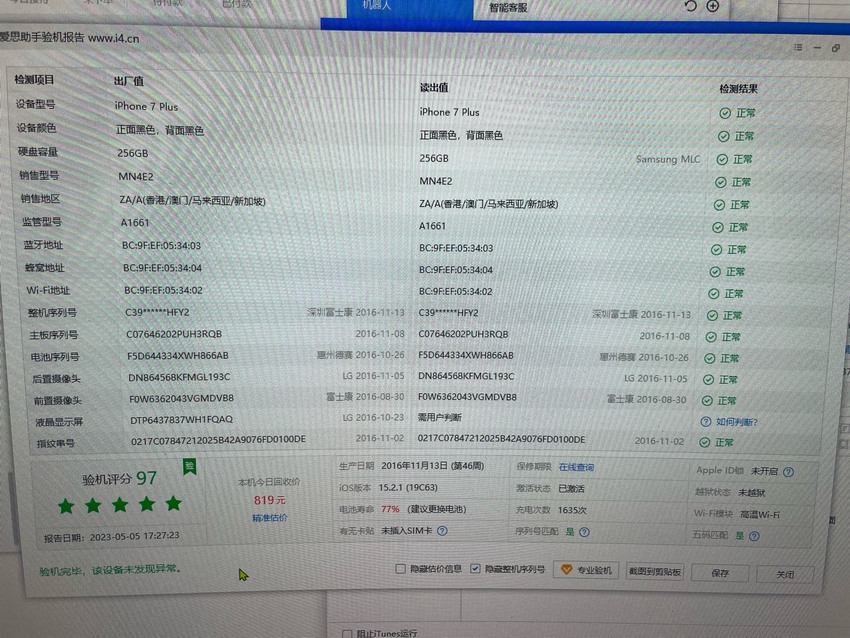The width and height of the screenshot is (850, 638).
Task: Click the 出厂值 column header
Action: pos(128,81)
